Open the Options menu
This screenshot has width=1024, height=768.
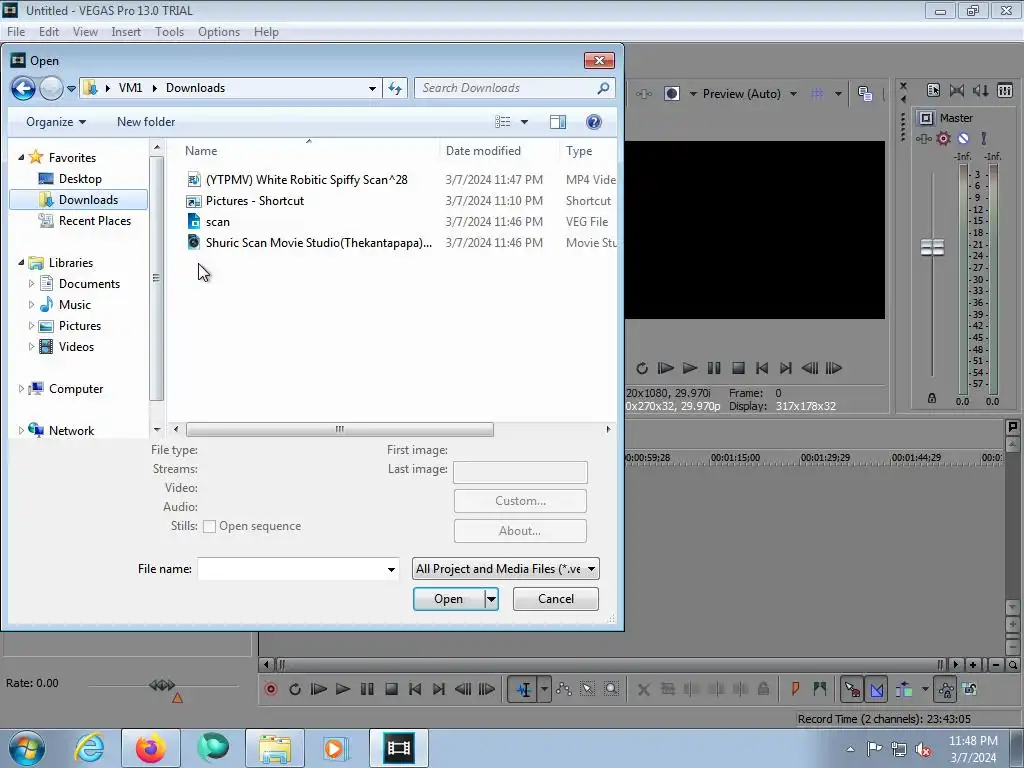coord(219,32)
